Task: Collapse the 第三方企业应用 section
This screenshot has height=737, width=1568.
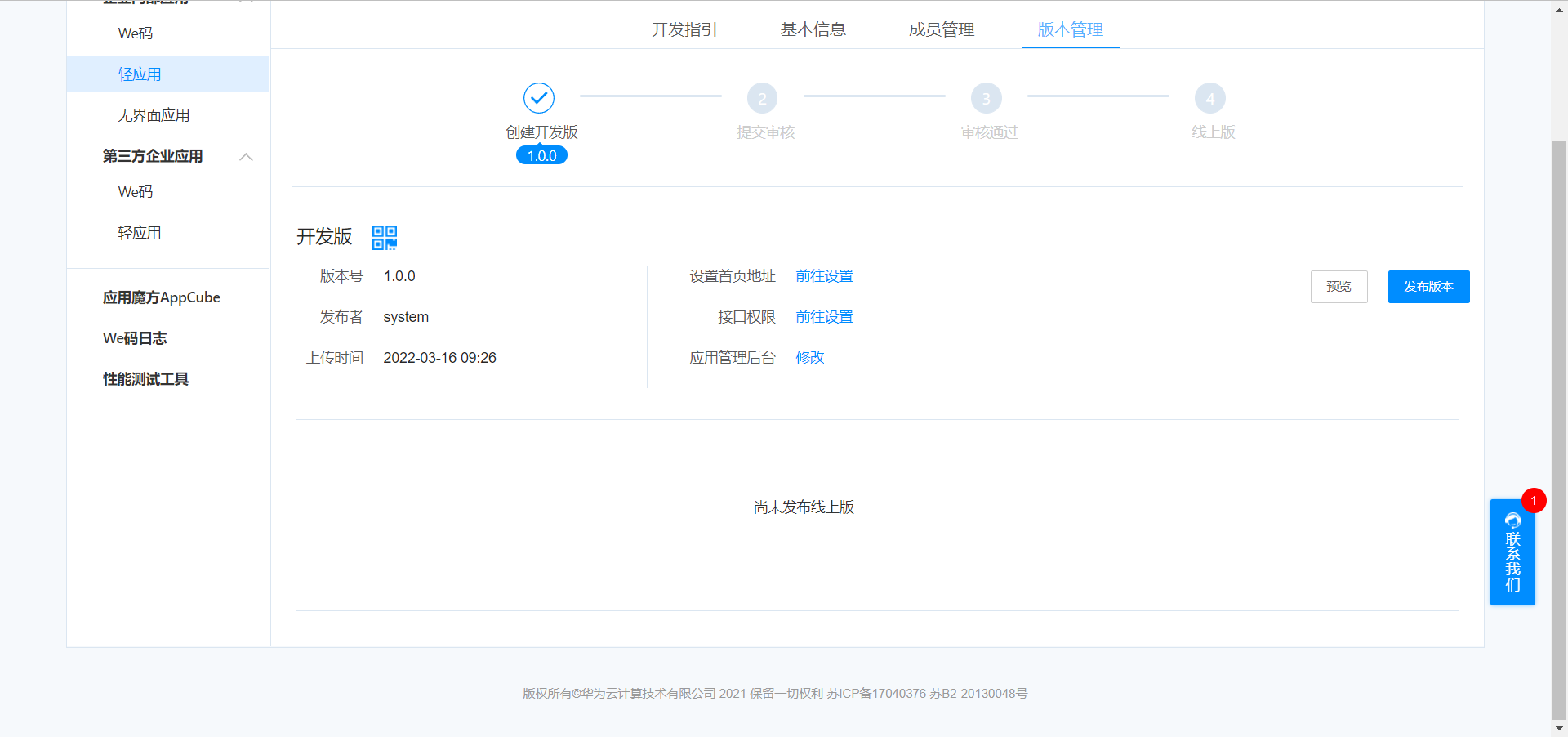Action: point(246,157)
